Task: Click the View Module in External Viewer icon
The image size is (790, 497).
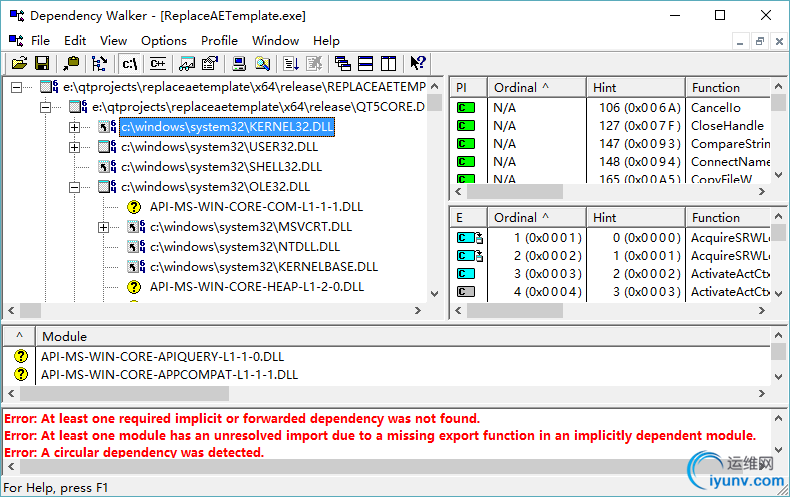Action: (187, 64)
